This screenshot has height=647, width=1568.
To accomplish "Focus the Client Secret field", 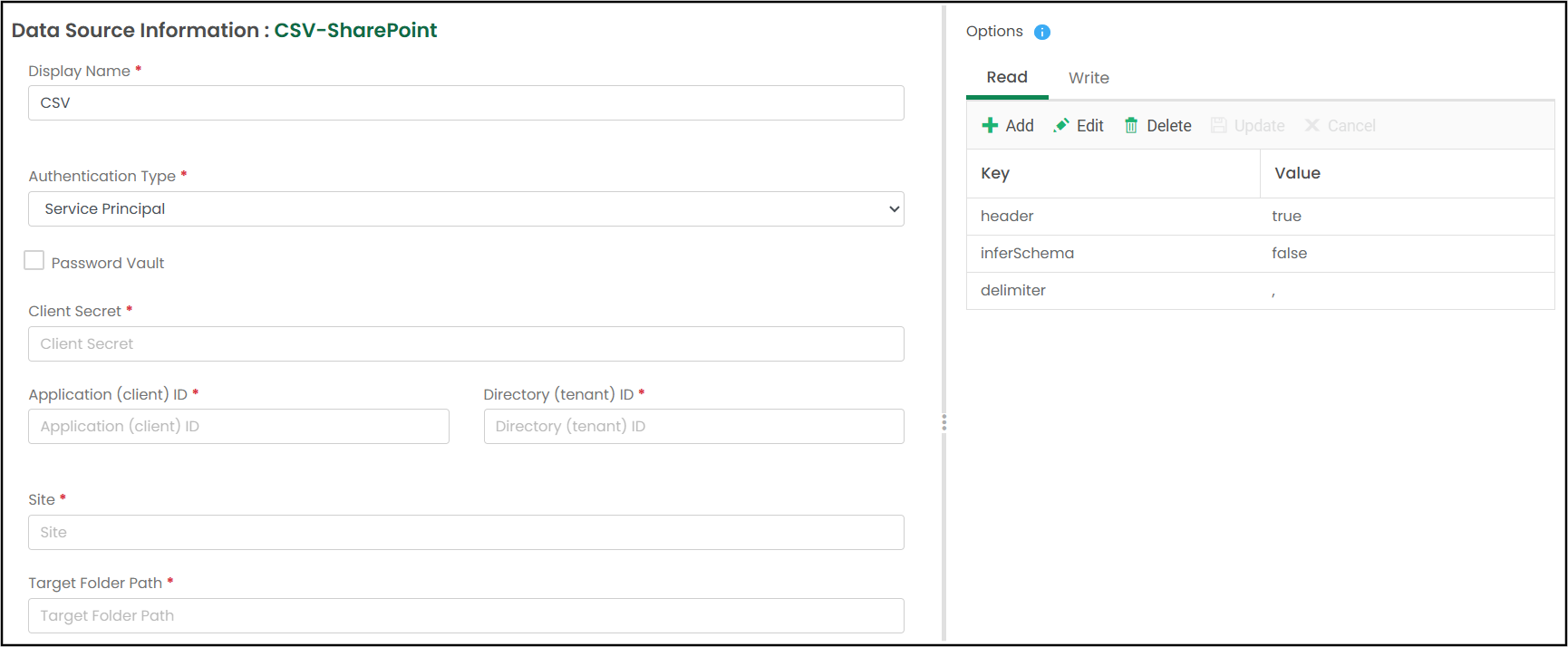I will click(x=466, y=343).
